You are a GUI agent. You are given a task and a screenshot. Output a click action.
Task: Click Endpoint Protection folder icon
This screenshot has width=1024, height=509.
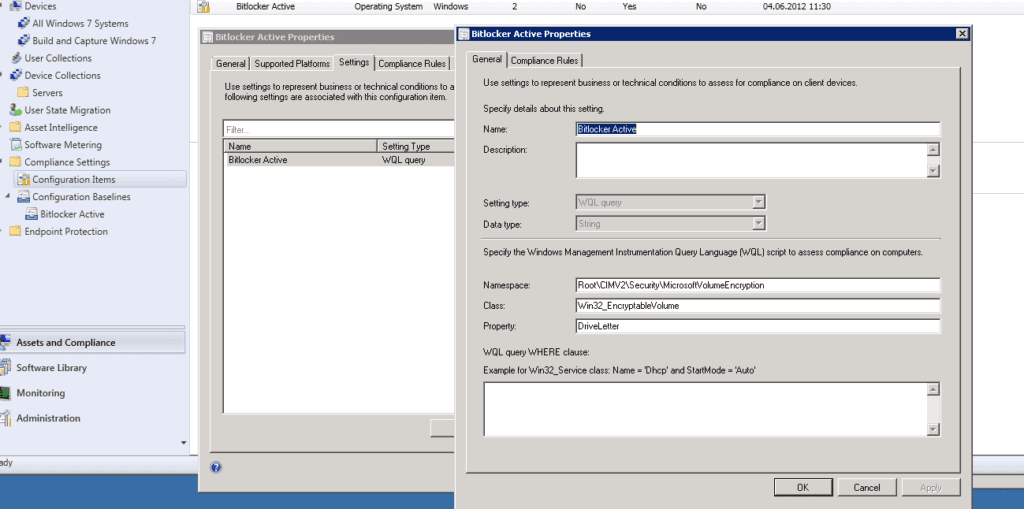click(x=15, y=231)
